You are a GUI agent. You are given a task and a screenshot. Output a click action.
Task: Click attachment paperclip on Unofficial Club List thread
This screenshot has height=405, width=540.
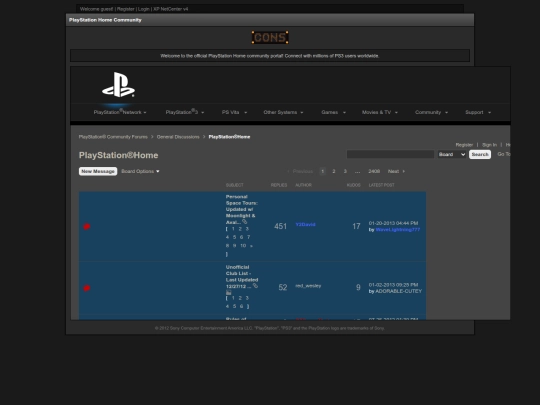pyautogui.click(x=255, y=286)
